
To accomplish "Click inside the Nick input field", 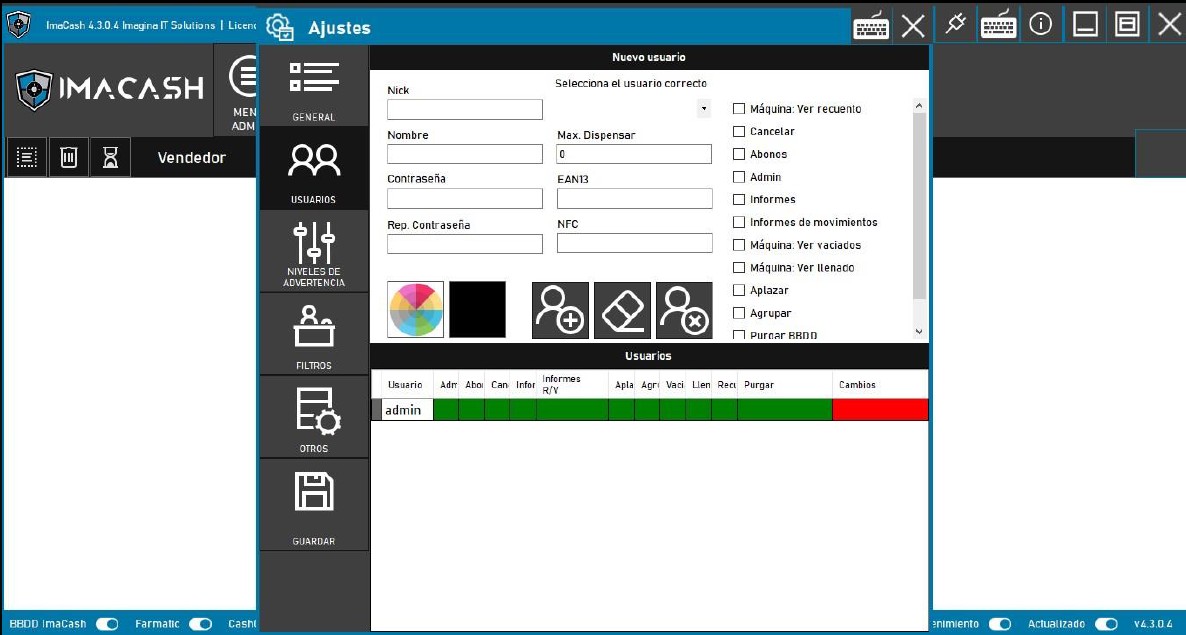I will 464,108.
